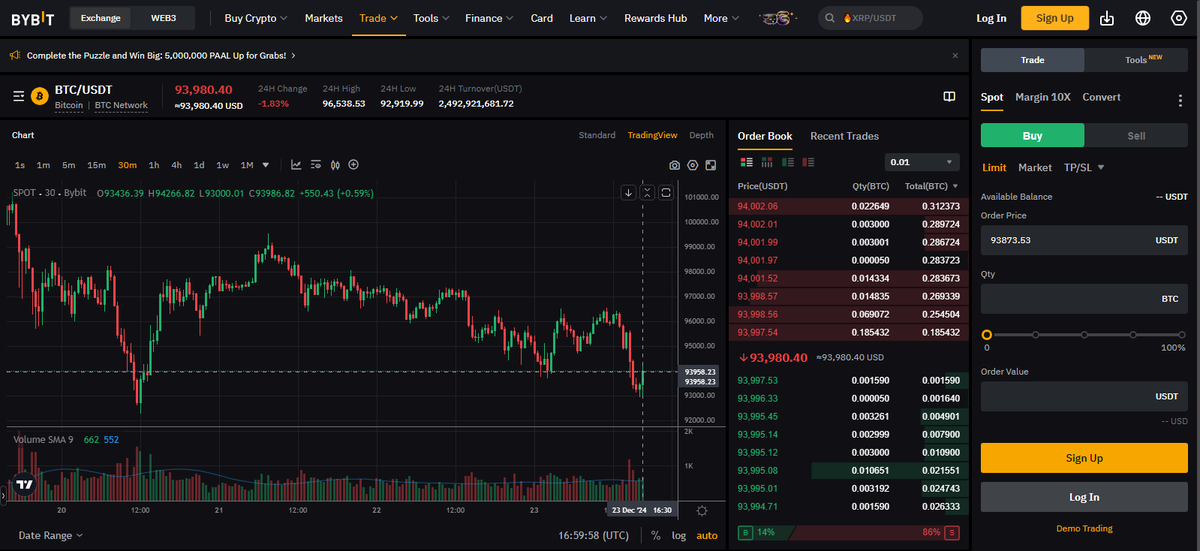This screenshot has height=551, width=1200.
Task: Select the Convert tab
Action: 1102,97
